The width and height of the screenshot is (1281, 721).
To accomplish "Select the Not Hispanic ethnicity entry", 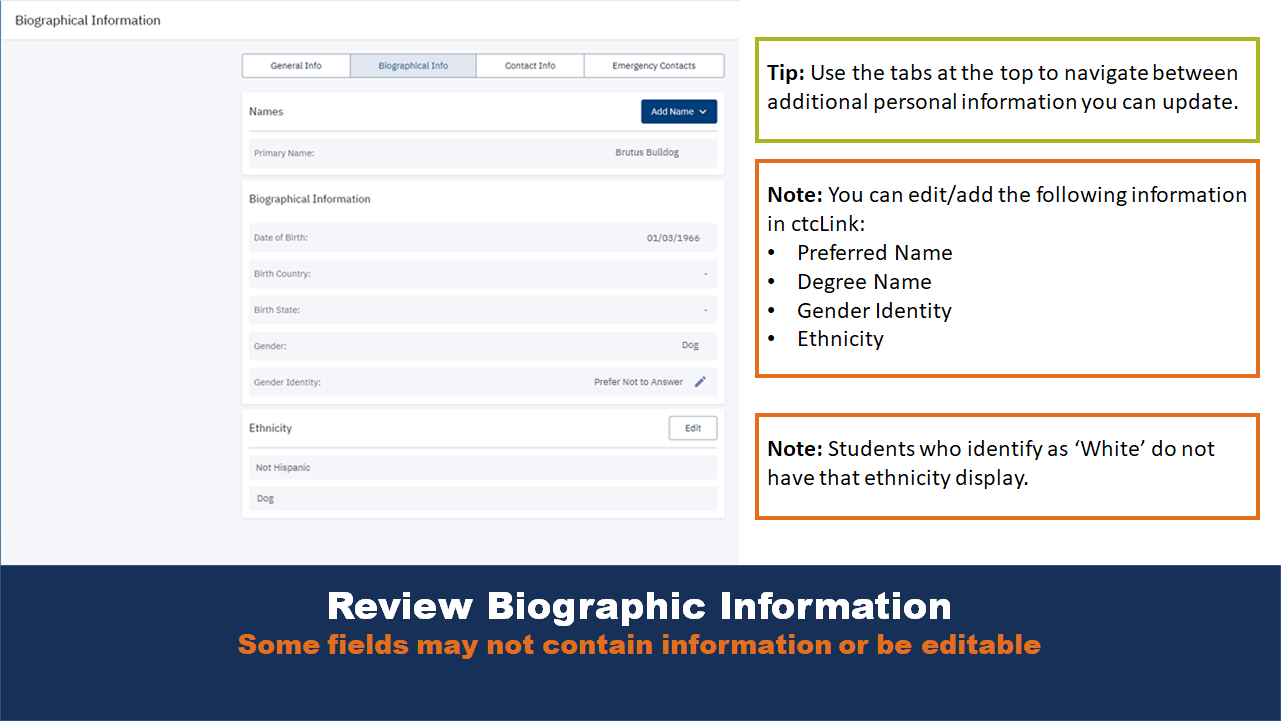I will pyautogui.click(x=482, y=466).
